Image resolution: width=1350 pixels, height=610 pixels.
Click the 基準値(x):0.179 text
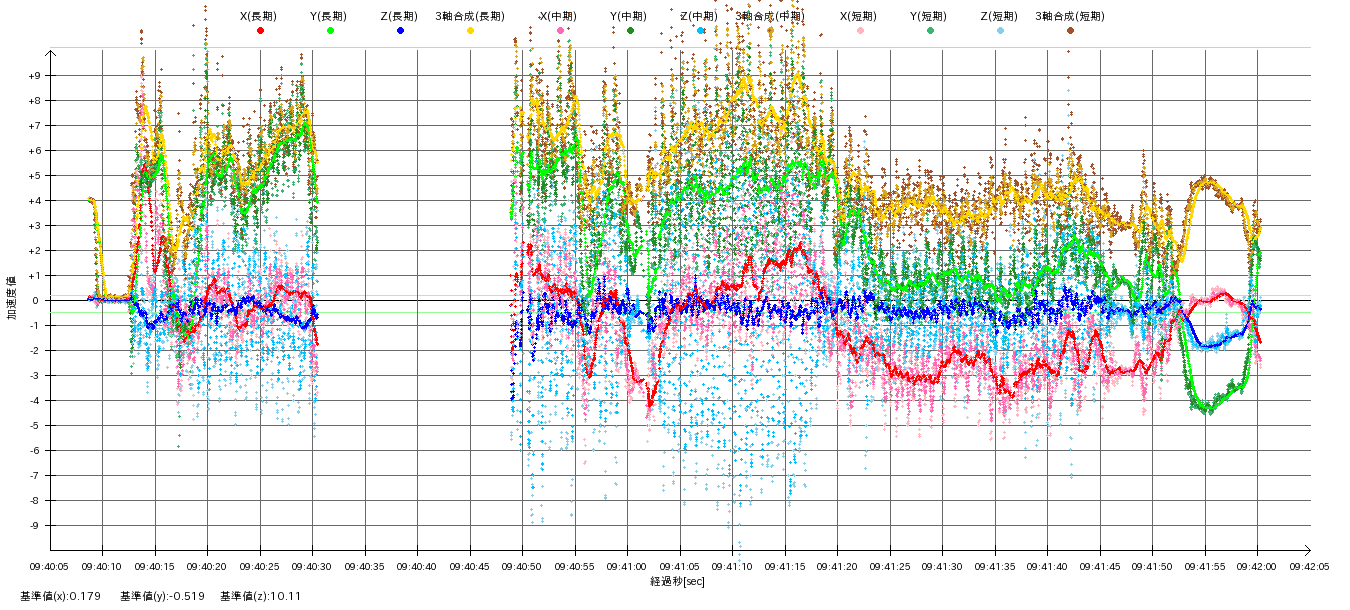click(x=60, y=596)
